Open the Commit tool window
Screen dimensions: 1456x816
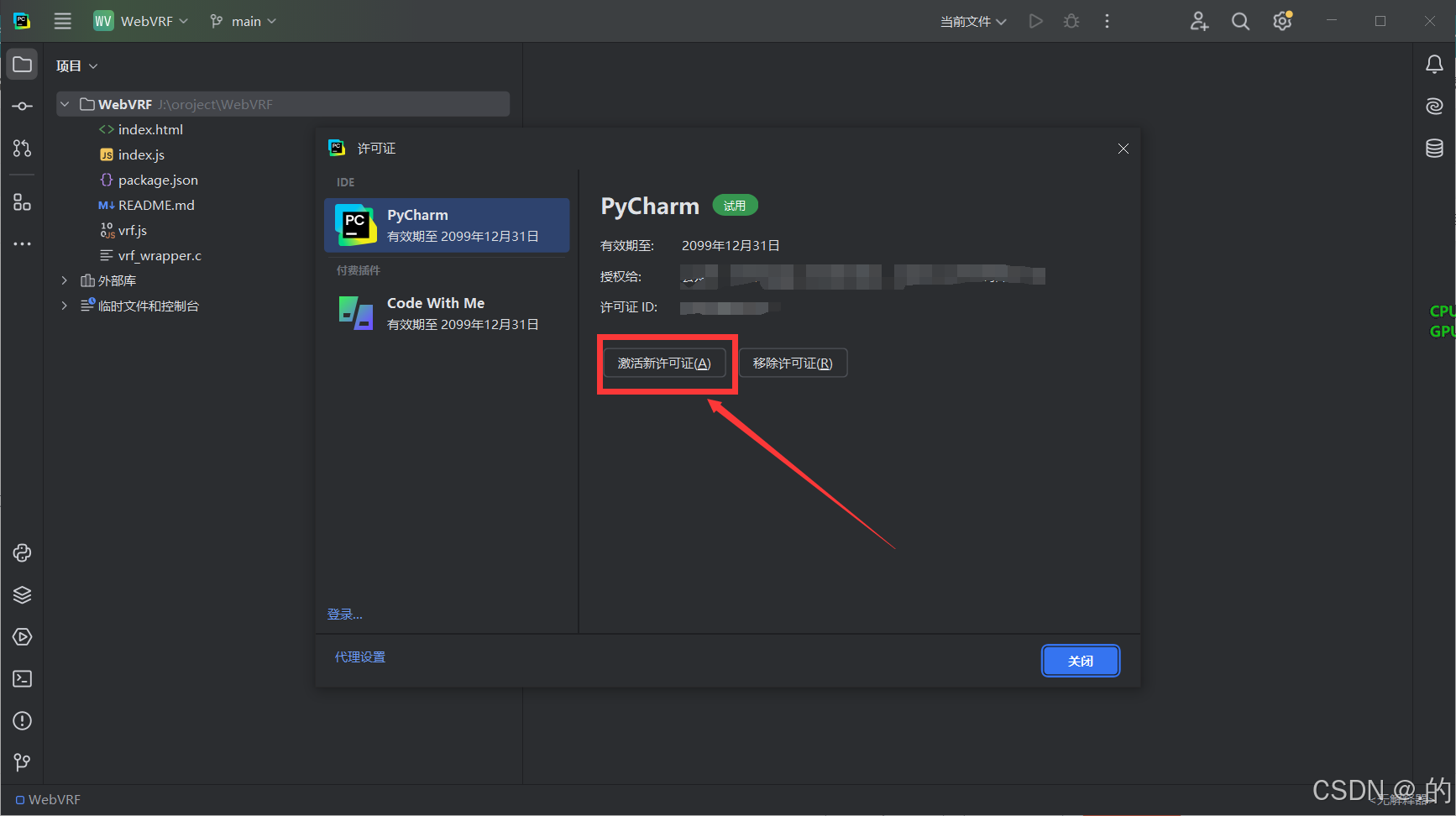[23, 107]
